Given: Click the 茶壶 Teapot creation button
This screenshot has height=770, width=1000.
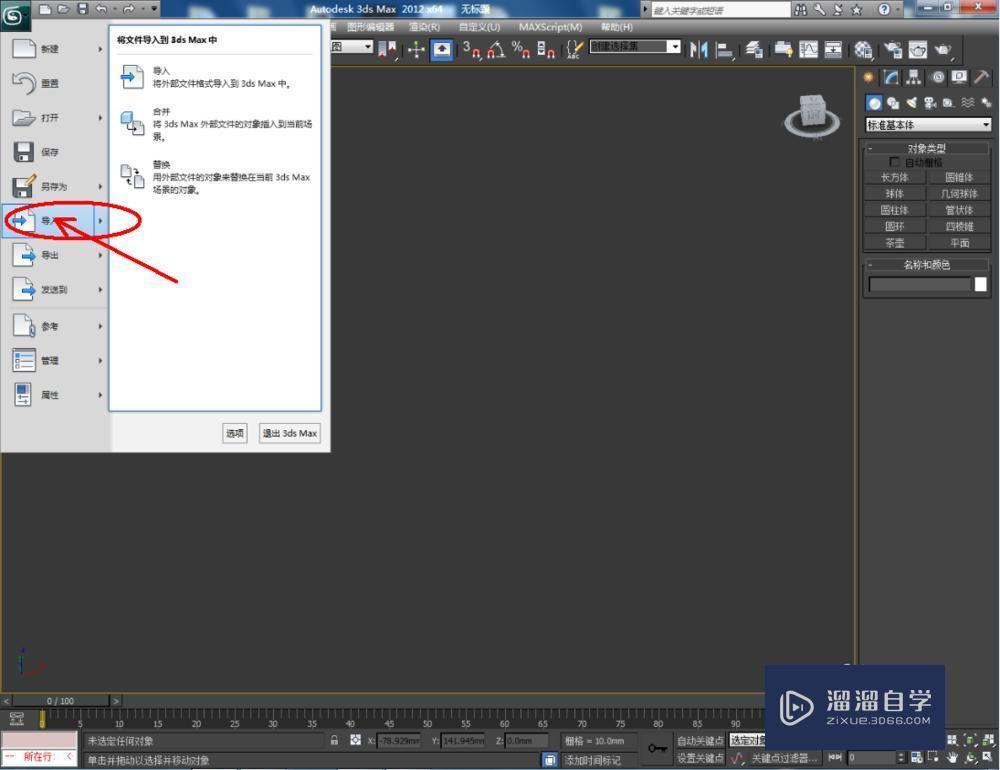Looking at the screenshot, I should coord(893,242).
